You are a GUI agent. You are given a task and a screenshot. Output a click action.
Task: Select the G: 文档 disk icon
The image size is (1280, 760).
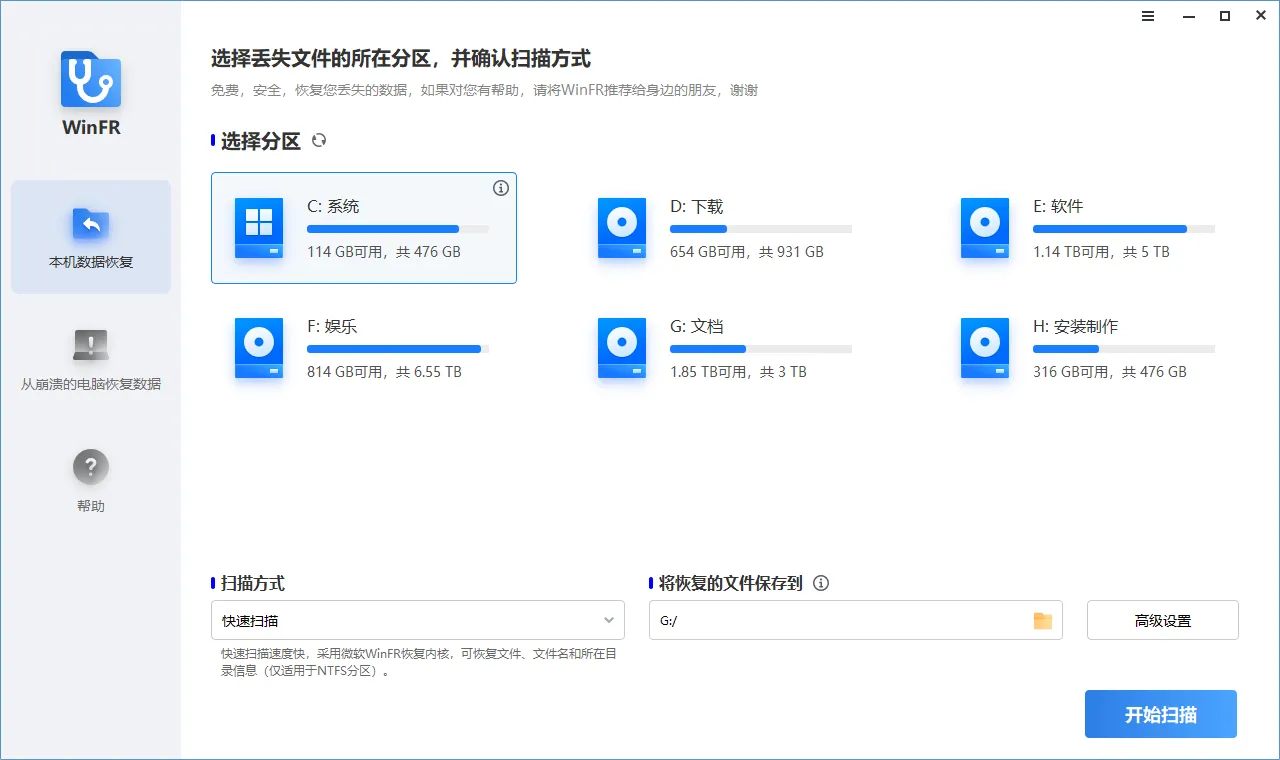(x=622, y=349)
